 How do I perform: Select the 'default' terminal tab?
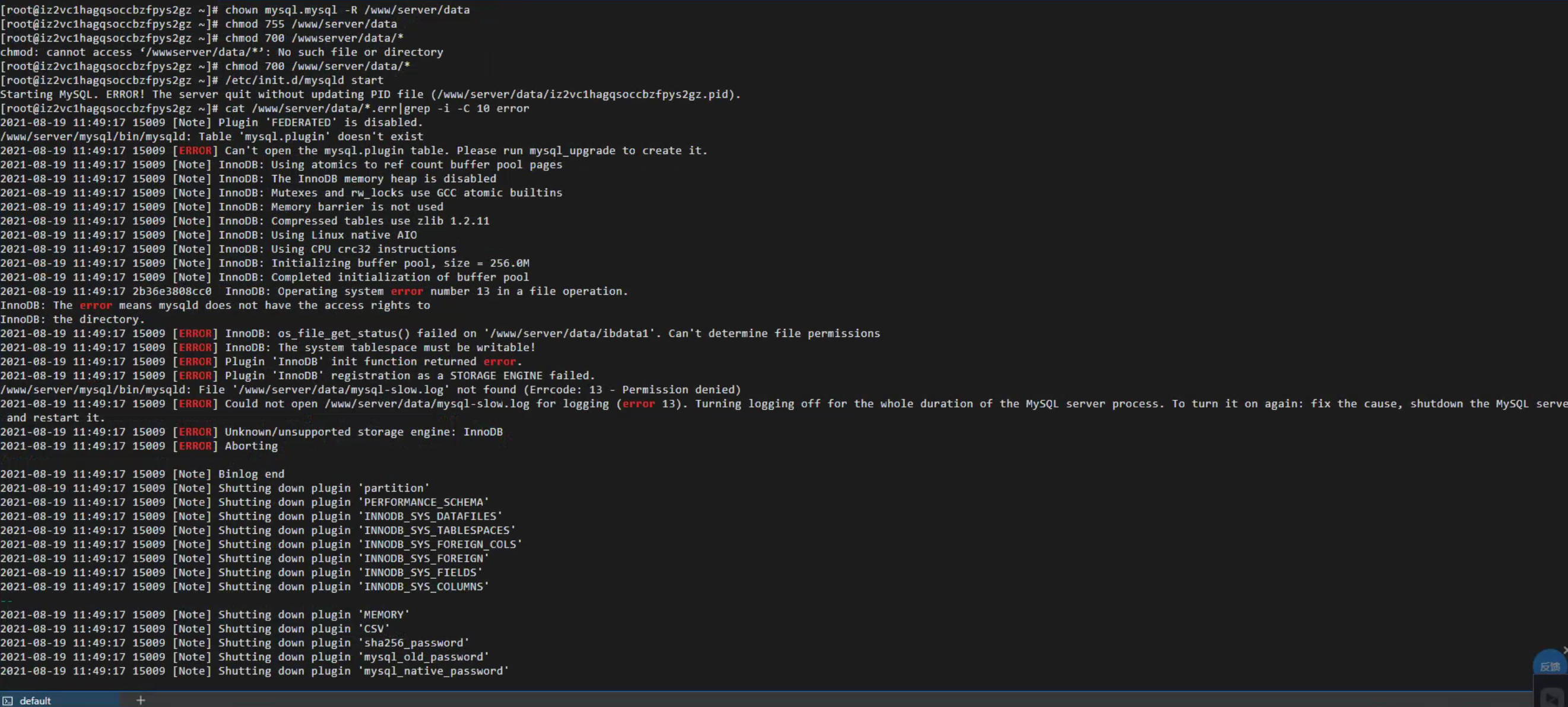[35, 700]
